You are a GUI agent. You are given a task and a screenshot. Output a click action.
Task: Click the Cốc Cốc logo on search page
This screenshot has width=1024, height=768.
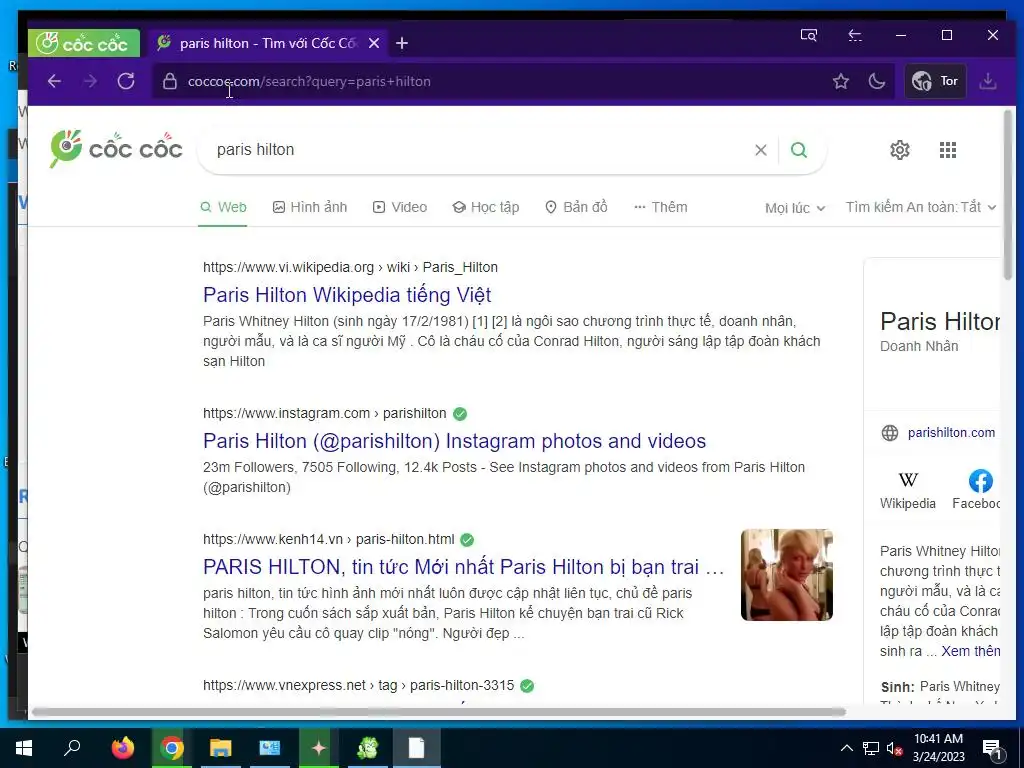point(116,149)
